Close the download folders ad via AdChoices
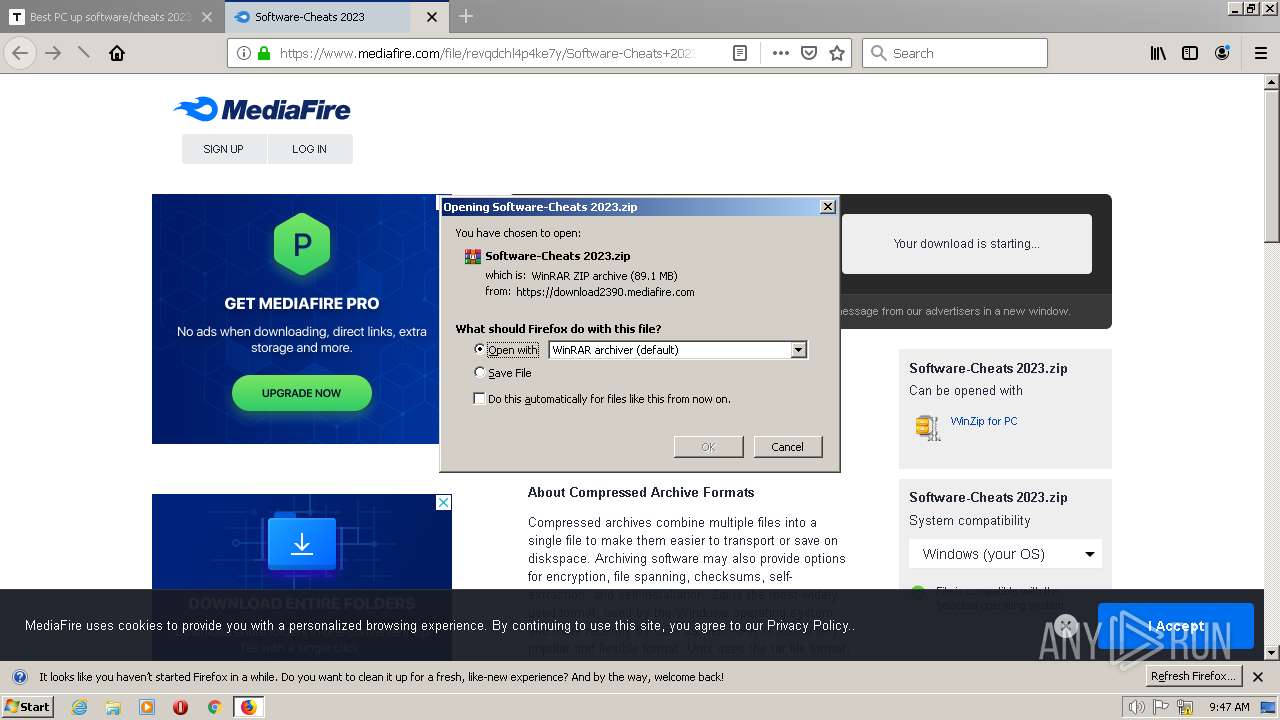This screenshot has width=1280, height=720. coord(443,502)
